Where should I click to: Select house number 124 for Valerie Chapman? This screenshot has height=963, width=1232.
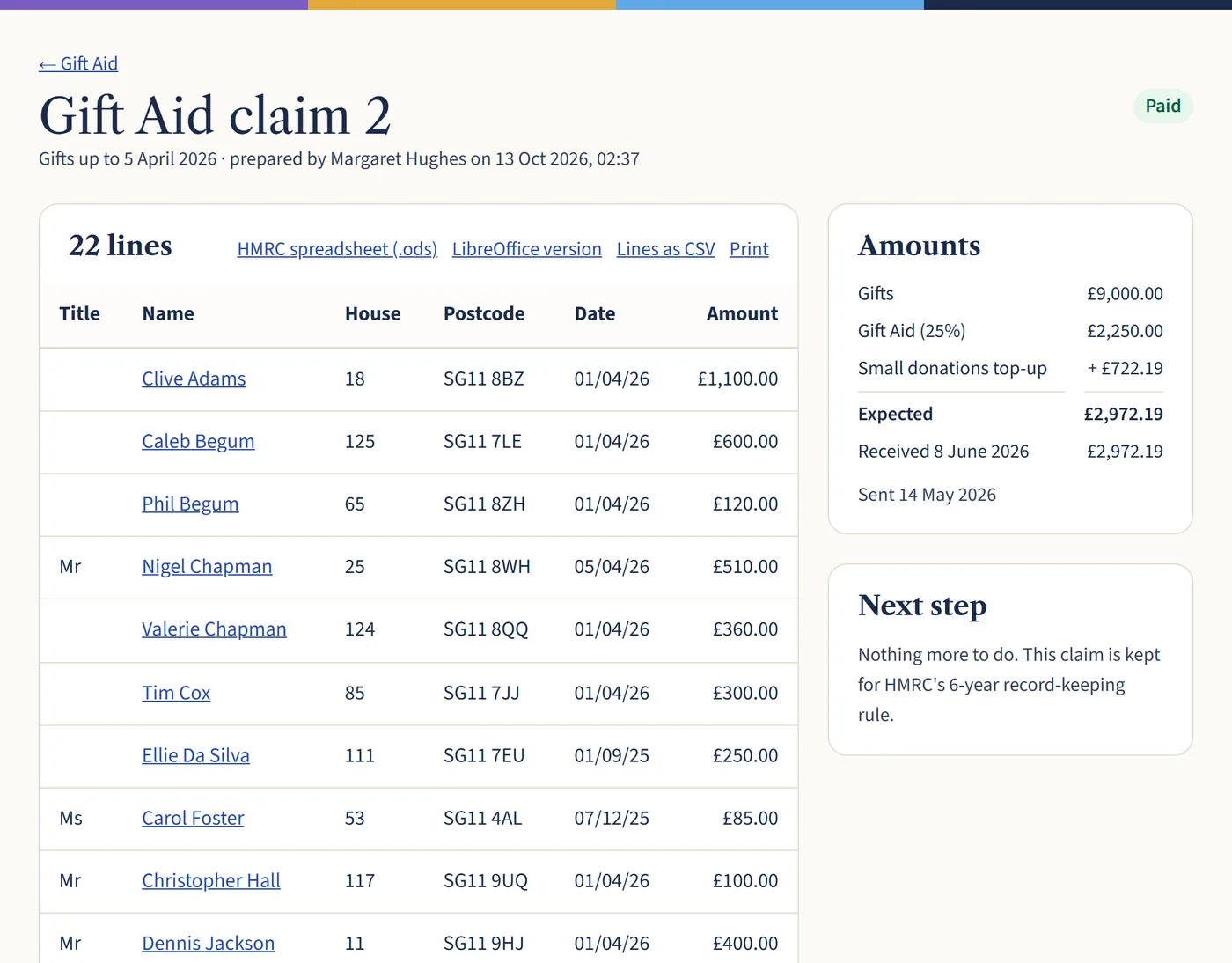pyautogui.click(x=360, y=629)
